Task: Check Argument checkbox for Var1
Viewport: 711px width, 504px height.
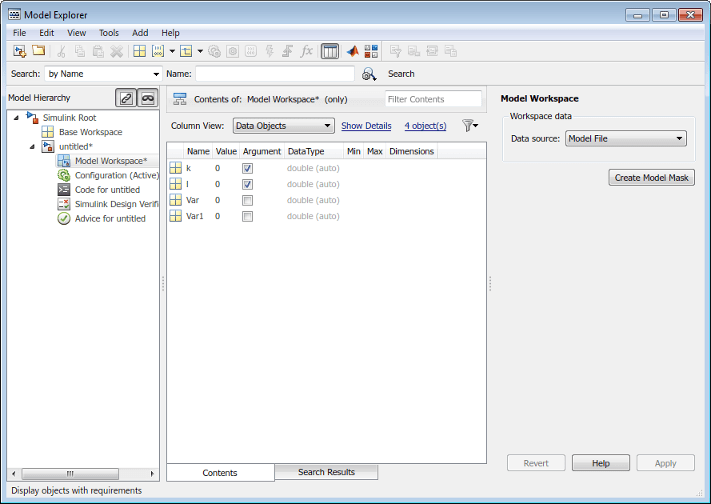Action: (x=247, y=217)
